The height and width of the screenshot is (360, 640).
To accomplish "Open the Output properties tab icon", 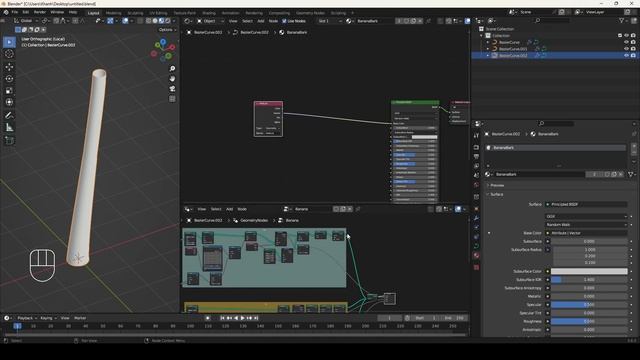I will (x=476, y=156).
